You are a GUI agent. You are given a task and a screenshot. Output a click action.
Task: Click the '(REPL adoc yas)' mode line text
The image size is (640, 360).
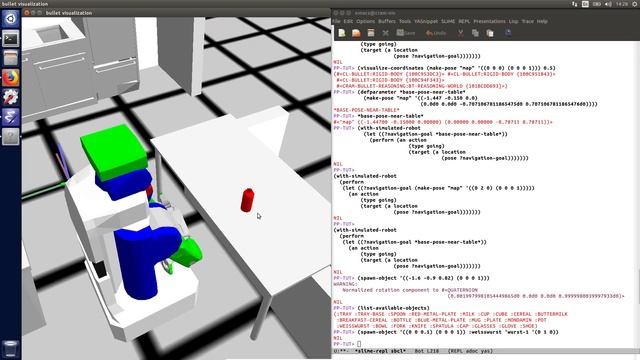[x=470, y=351]
